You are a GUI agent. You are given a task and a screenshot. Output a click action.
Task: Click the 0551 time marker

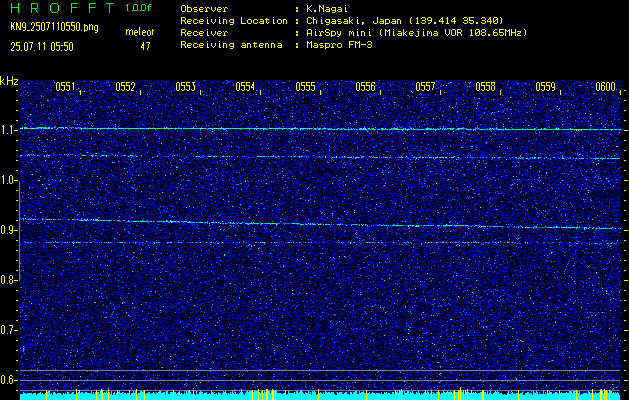coord(65,87)
